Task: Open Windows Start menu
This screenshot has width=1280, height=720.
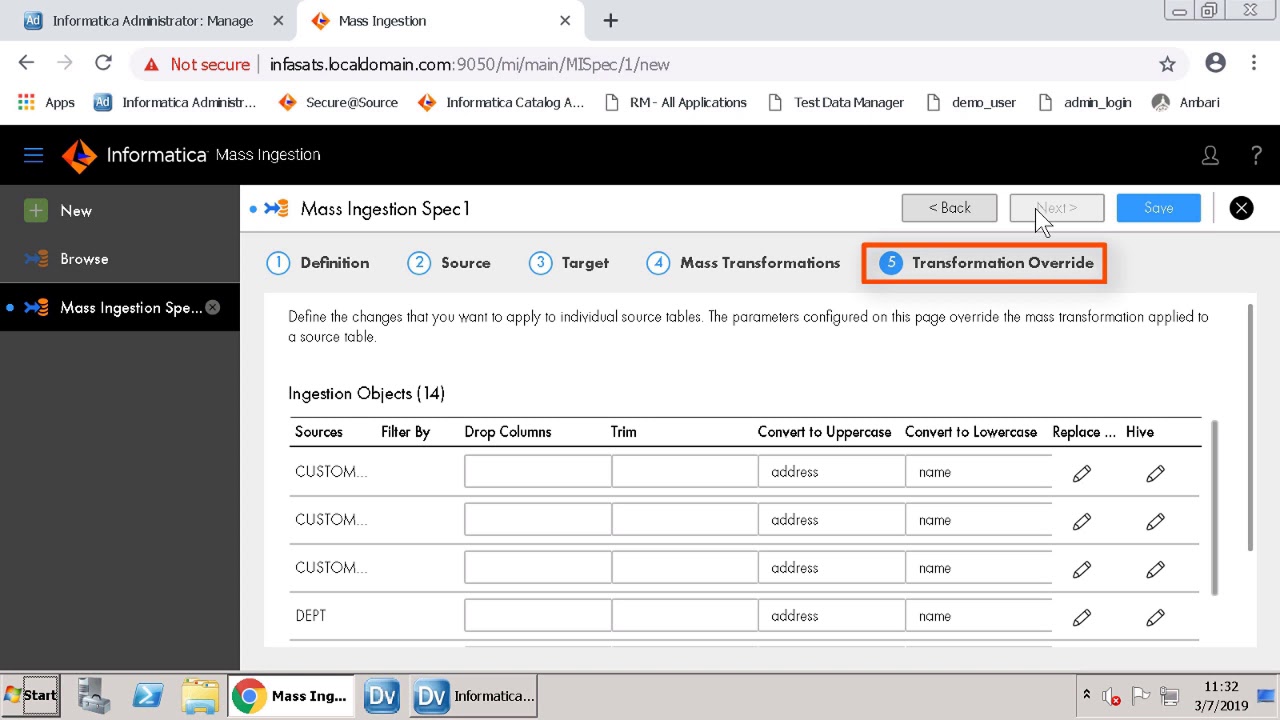Action: pos(31,695)
